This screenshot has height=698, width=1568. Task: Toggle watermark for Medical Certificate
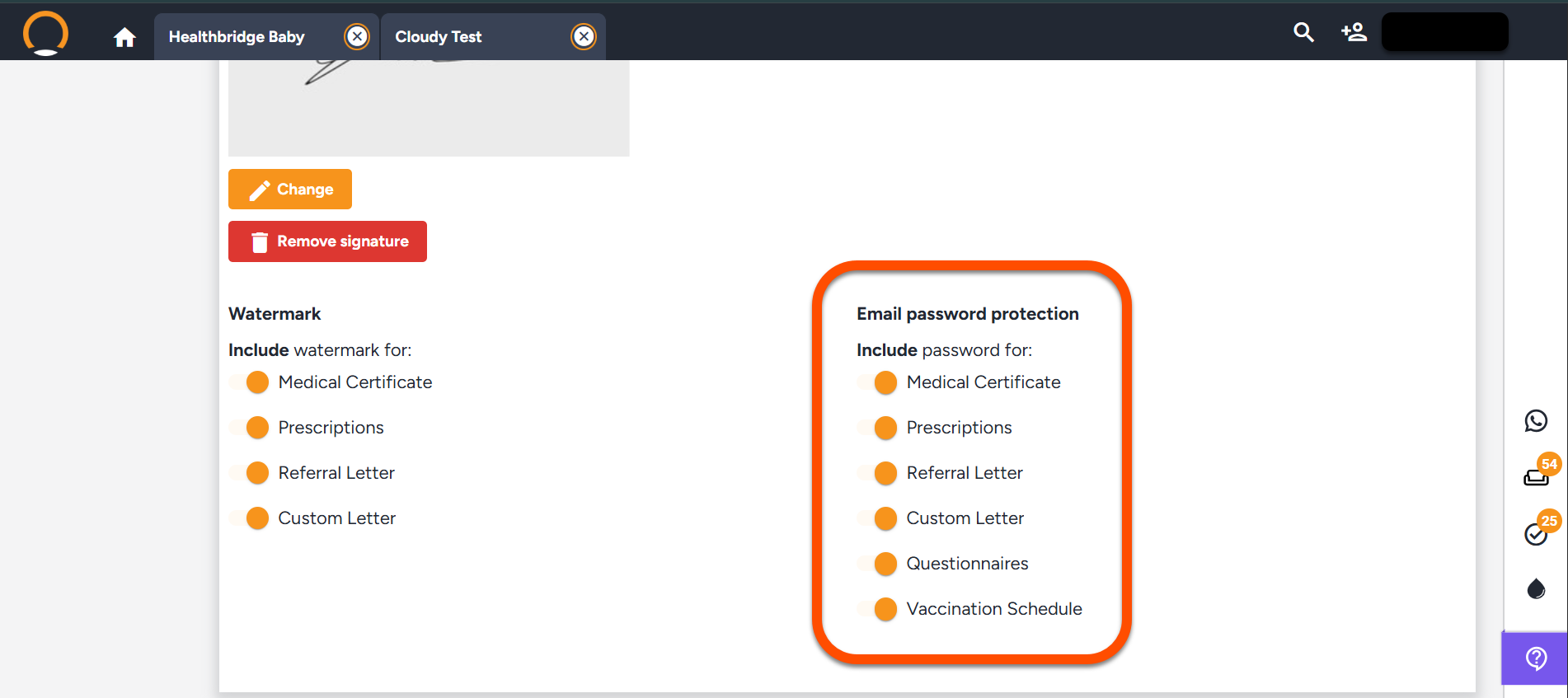pos(250,382)
